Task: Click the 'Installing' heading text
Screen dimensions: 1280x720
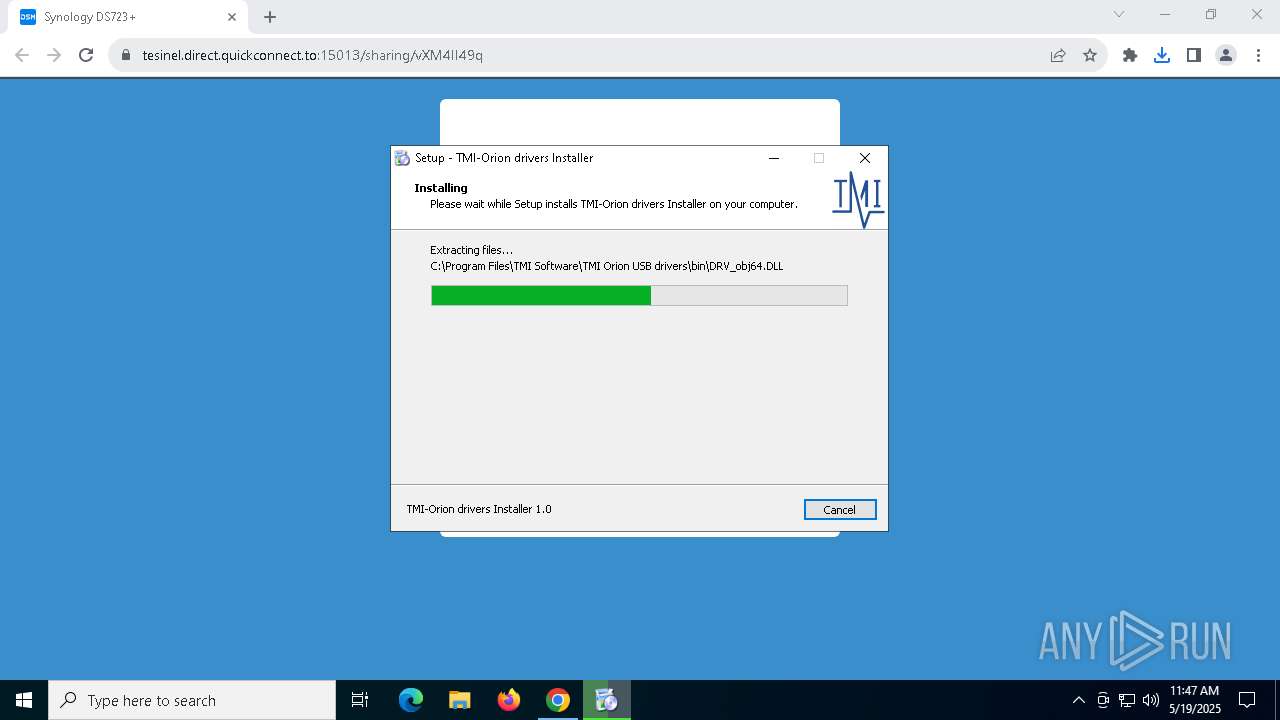Action: click(441, 188)
